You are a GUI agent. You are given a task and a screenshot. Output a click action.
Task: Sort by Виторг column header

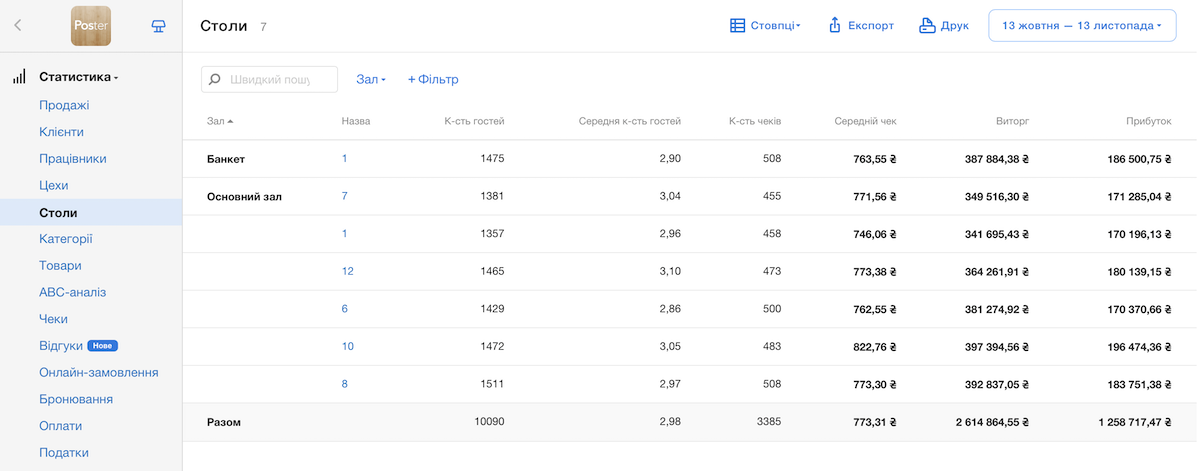click(1013, 121)
